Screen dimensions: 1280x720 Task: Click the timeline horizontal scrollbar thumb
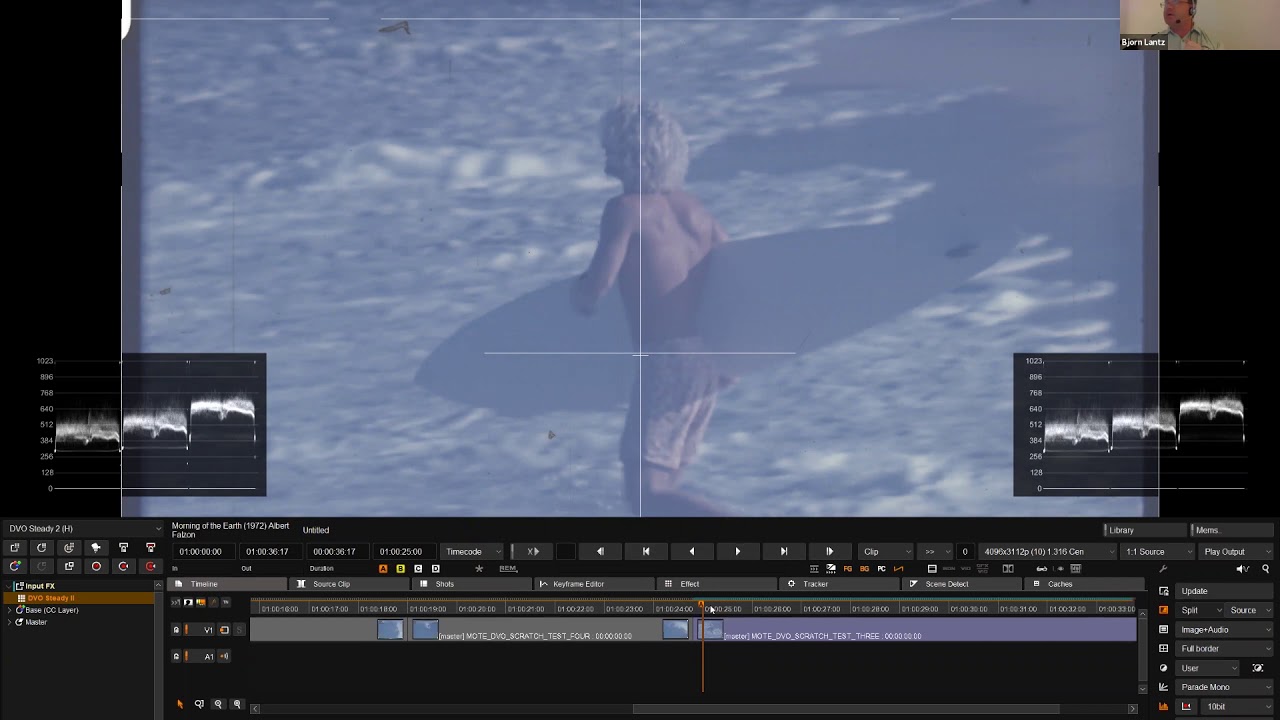(x=846, y=709)
